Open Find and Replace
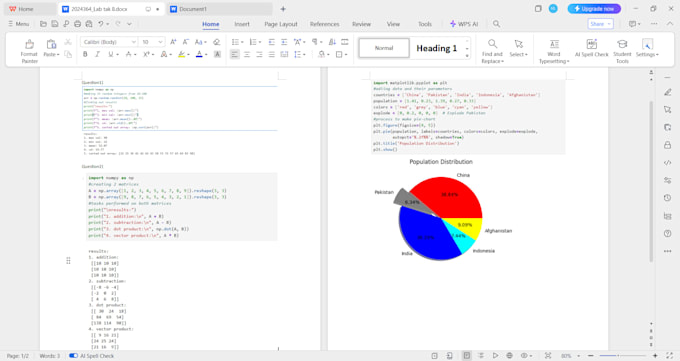This screenshot has height=361, width=680. point(492,51)
